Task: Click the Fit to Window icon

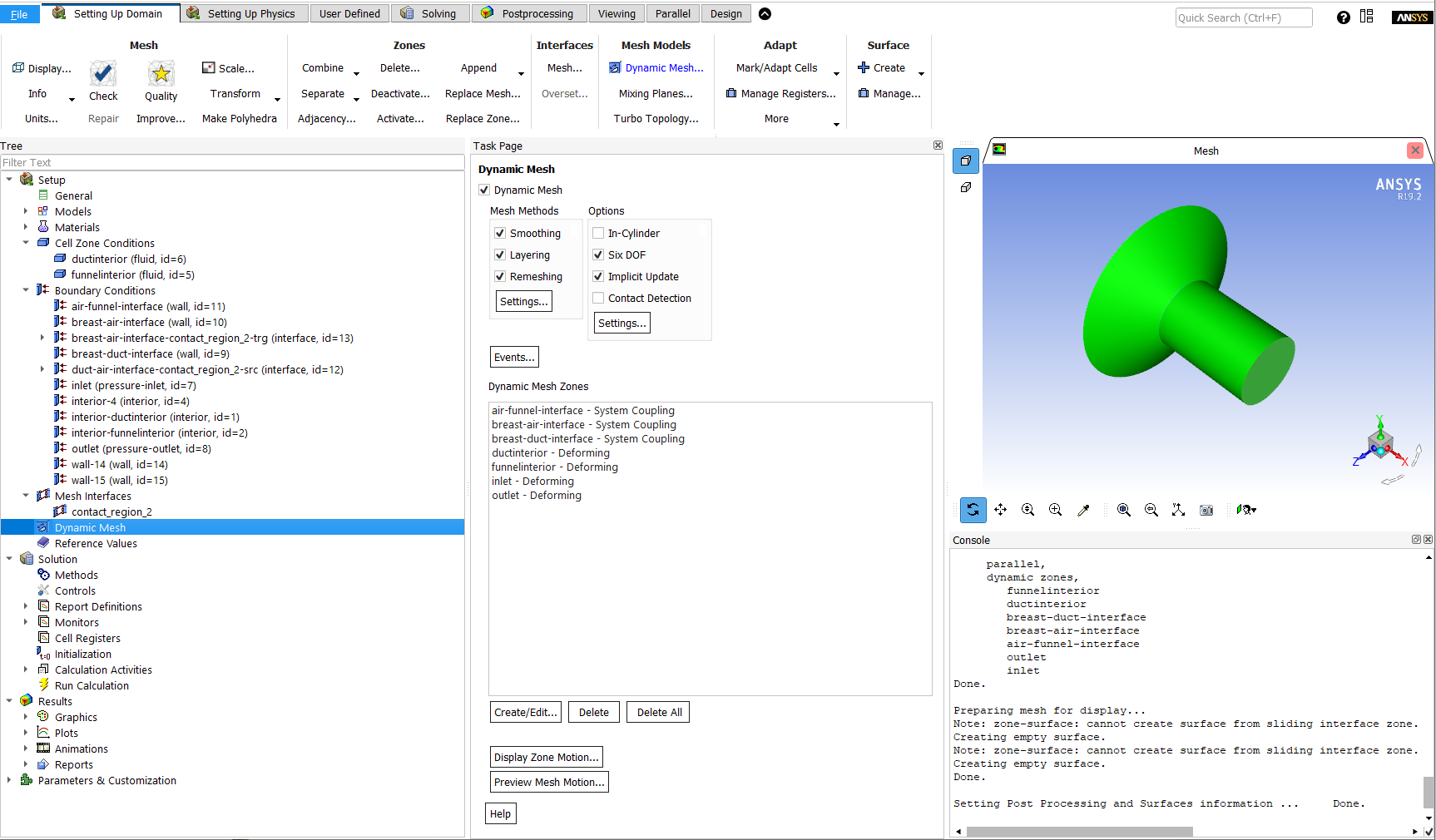Action: click(1124, 510)
